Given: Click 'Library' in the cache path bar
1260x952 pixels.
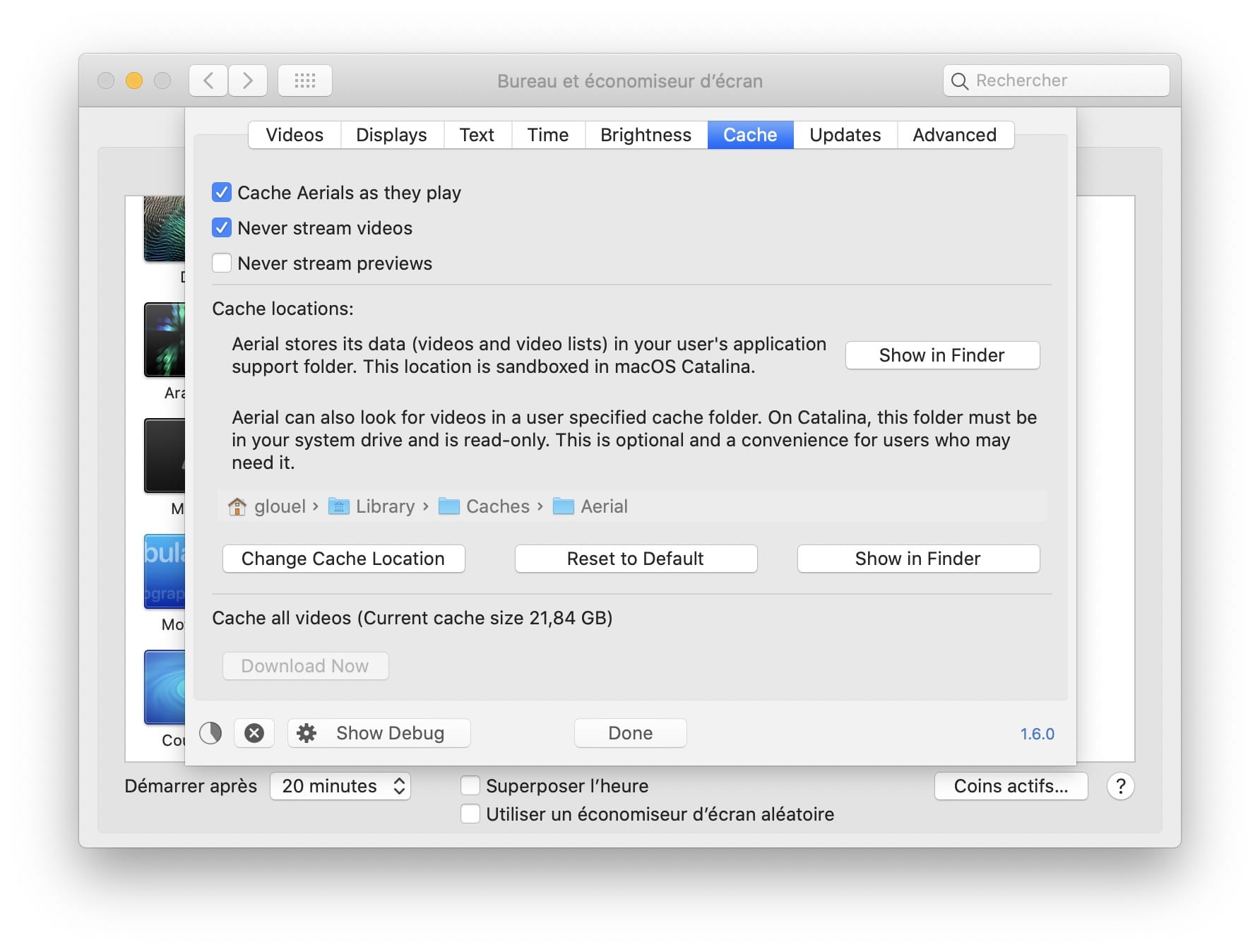Looking at the screenshot, I should pos(385,506).
